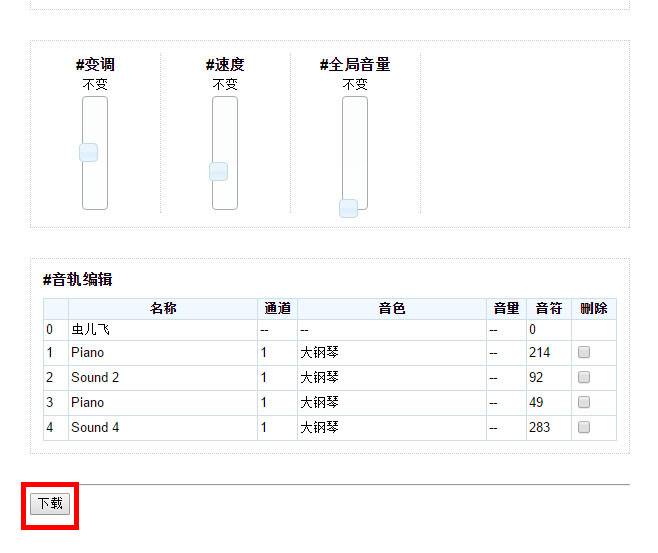Select the note count 283 in Sound 4 row
Image resolution: width=658 pixels, height=553 pixels.
pos(540,428)
